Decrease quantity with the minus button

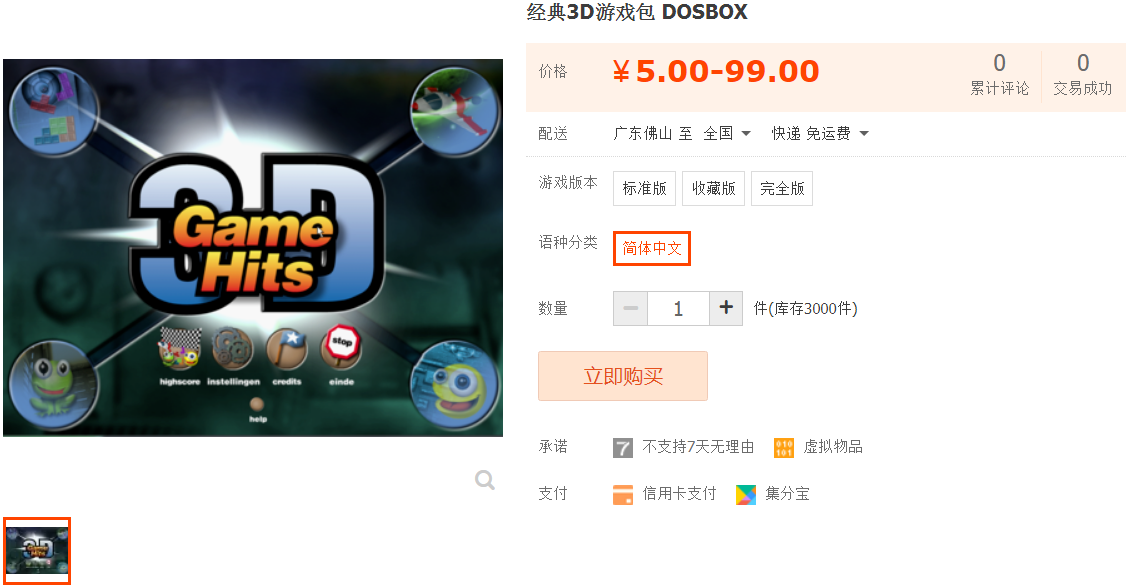630,308
